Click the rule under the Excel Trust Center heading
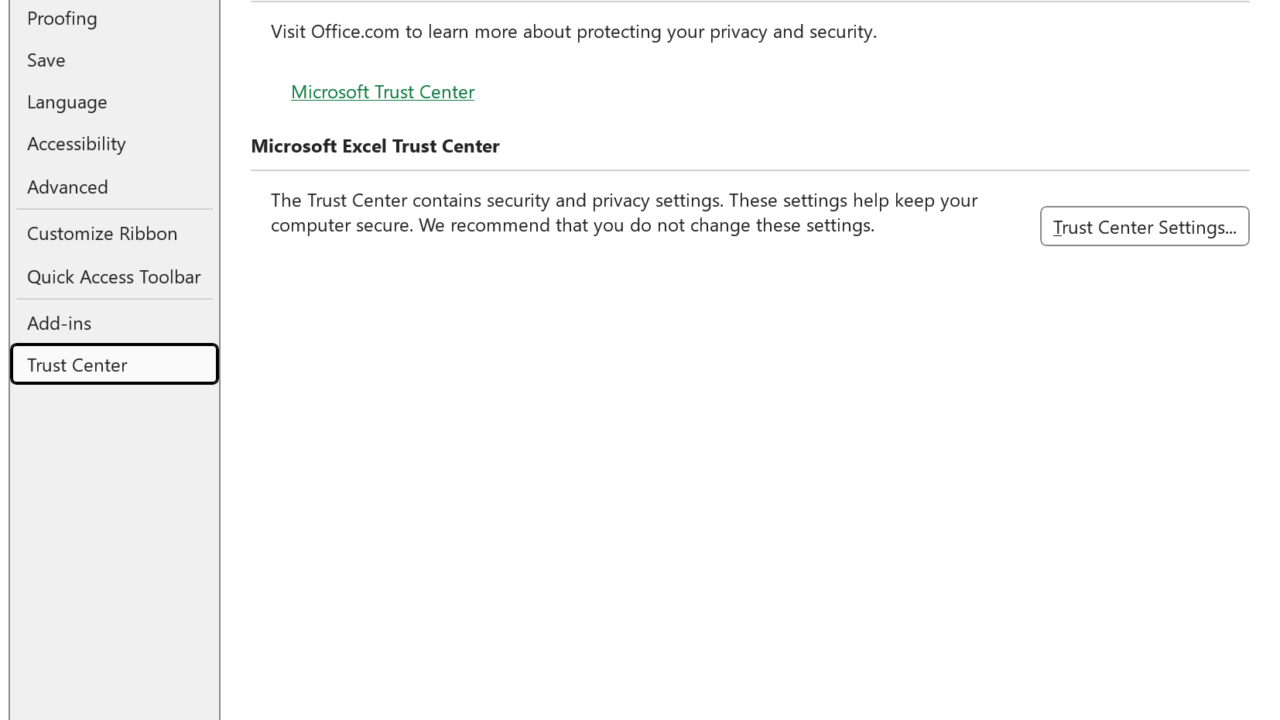 [x=750, y=170]
